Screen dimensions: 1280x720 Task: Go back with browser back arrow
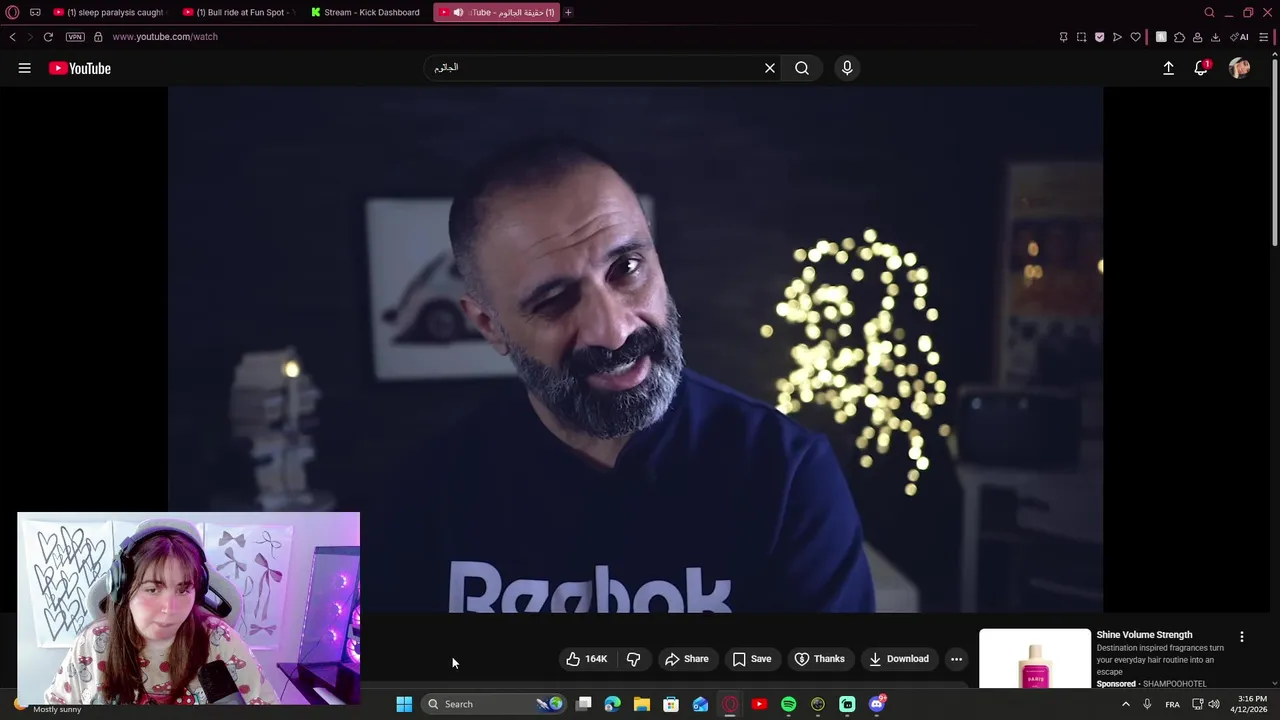(x=12, y=37)
